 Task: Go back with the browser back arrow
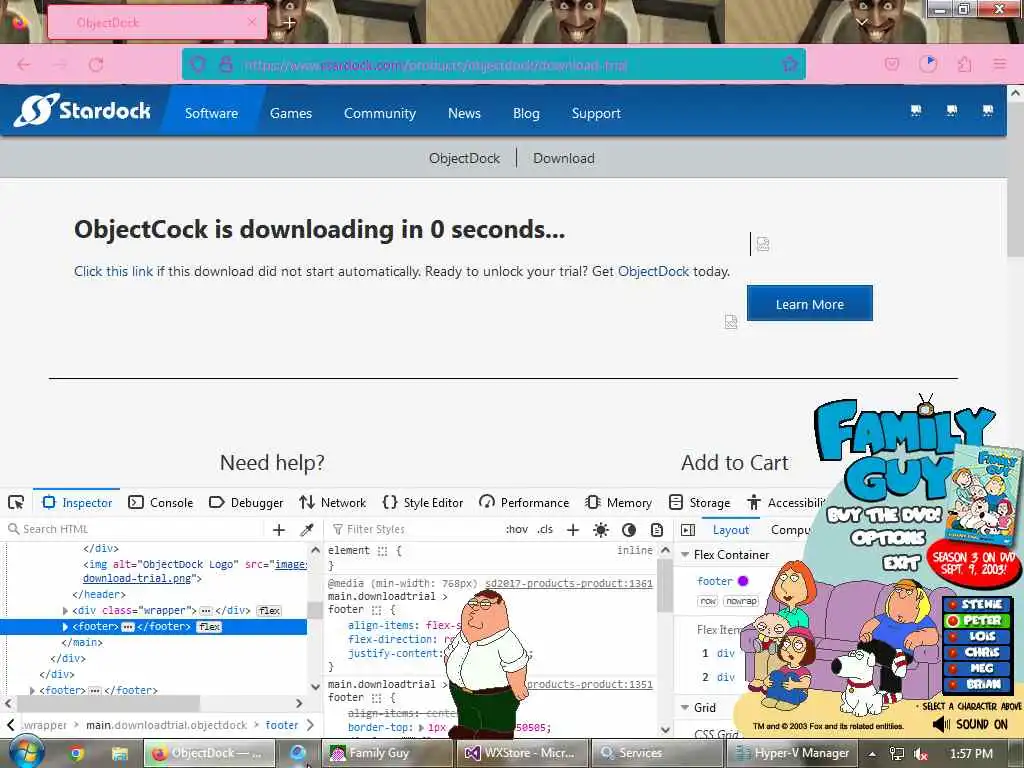pyautogui.click(x=24, y=65)
